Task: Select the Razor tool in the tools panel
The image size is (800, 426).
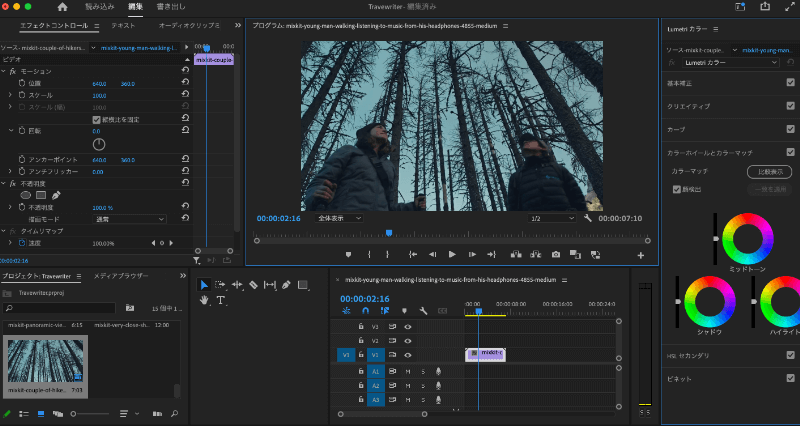Action: 253,285
